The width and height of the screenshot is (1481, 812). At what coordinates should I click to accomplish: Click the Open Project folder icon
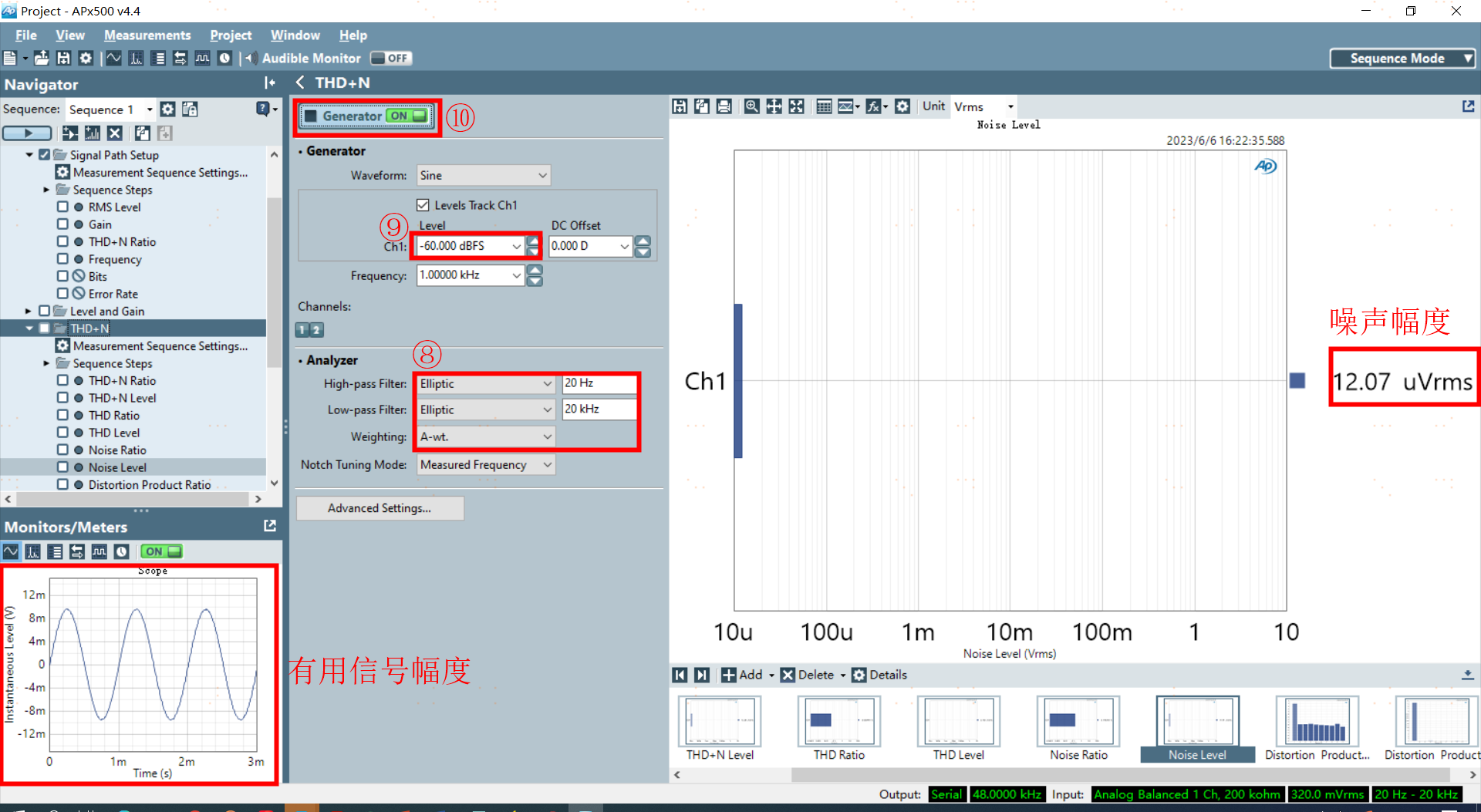click(42, 59)
